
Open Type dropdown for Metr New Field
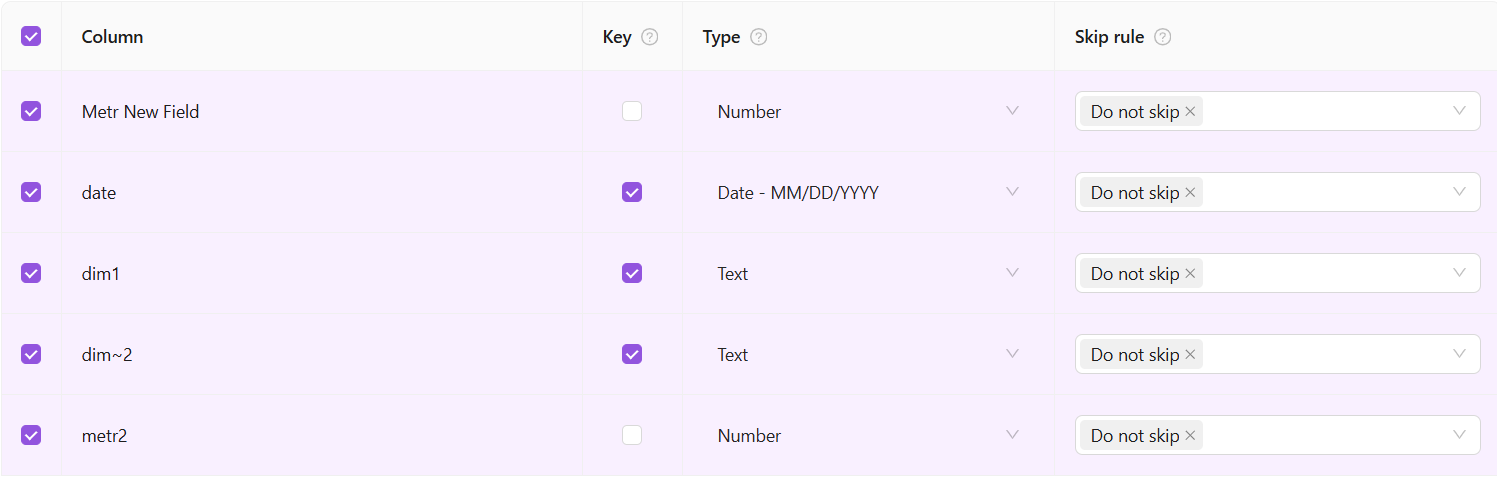(1012, 111)
